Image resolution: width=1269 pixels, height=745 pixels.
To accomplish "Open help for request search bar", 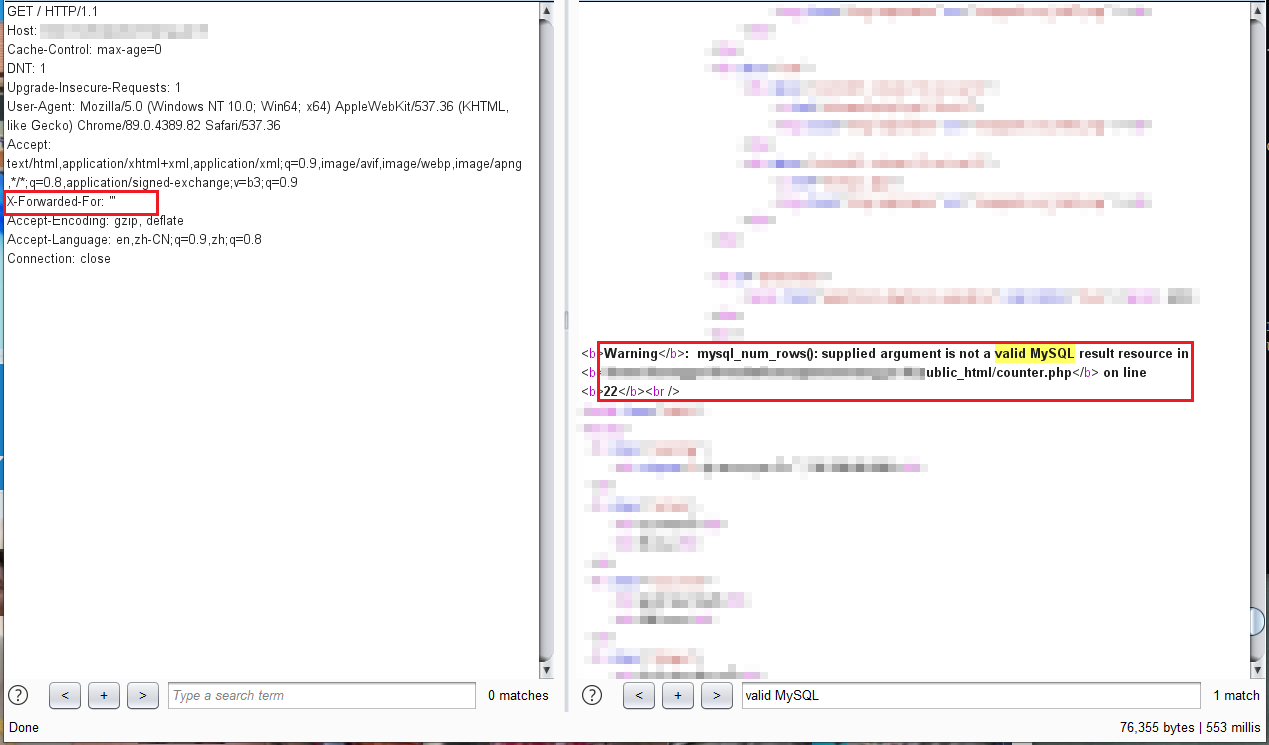I will click(18, 695).
